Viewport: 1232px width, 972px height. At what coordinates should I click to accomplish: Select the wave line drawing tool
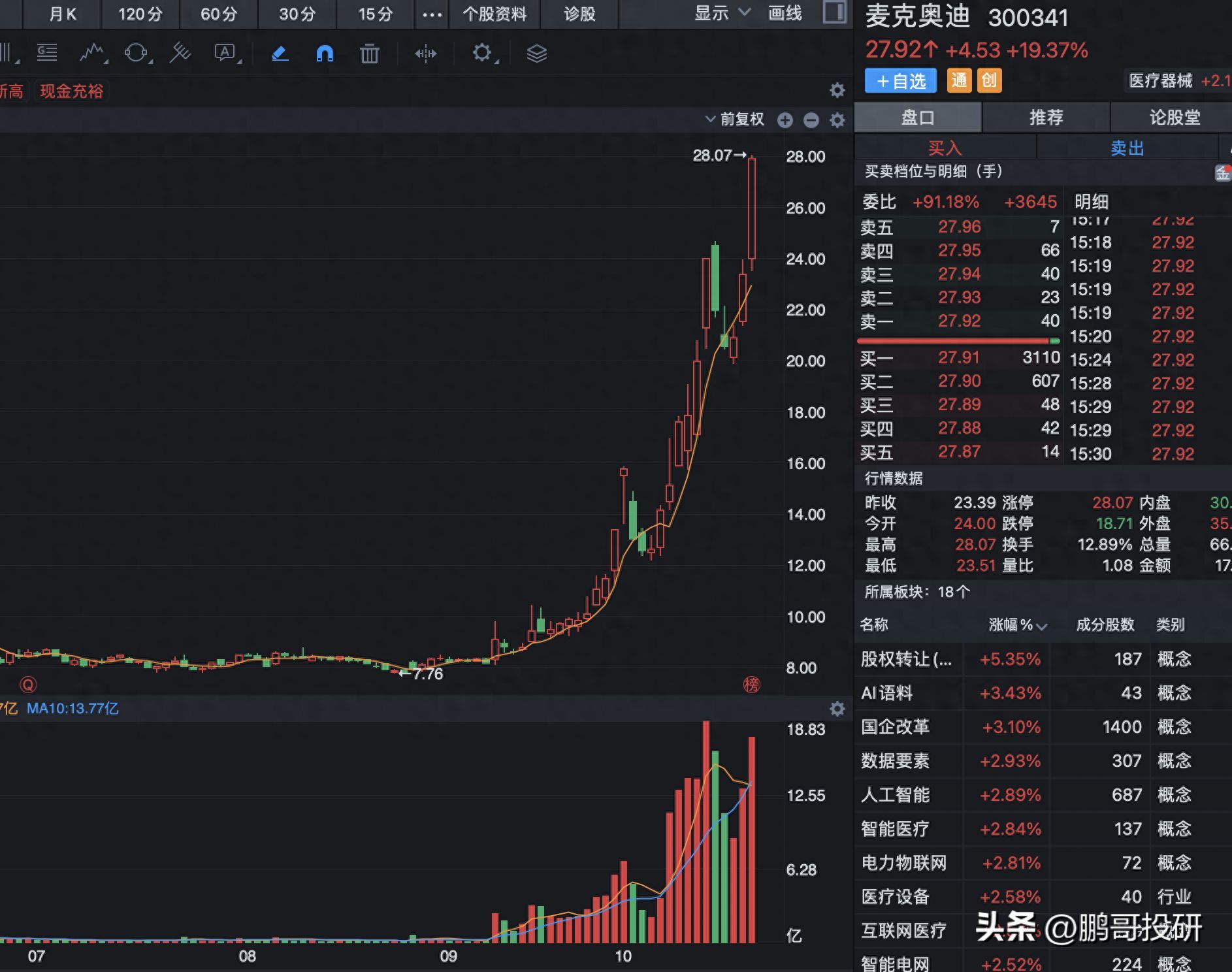(x=92, y=53)
